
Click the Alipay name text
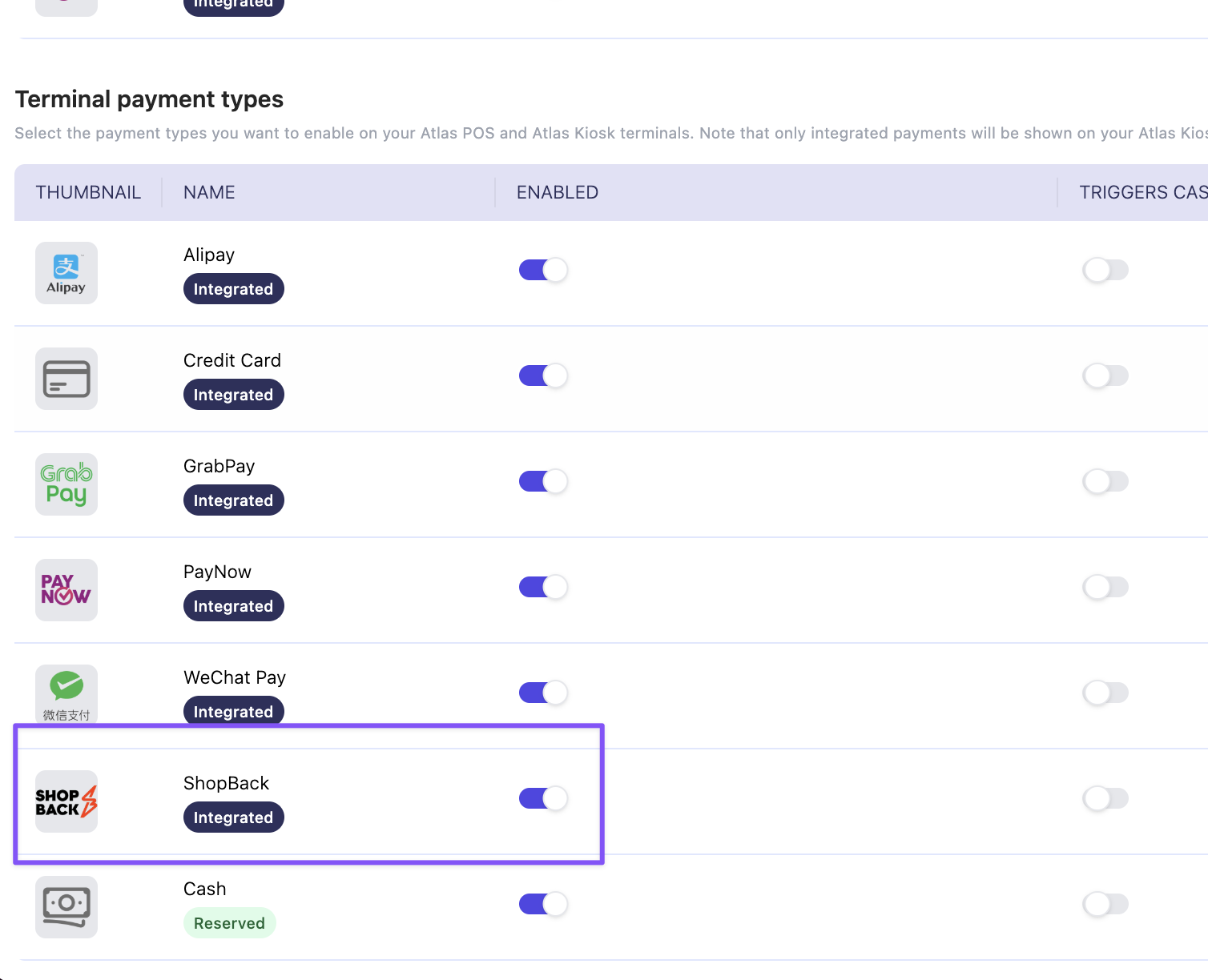[x=209, y=255]
